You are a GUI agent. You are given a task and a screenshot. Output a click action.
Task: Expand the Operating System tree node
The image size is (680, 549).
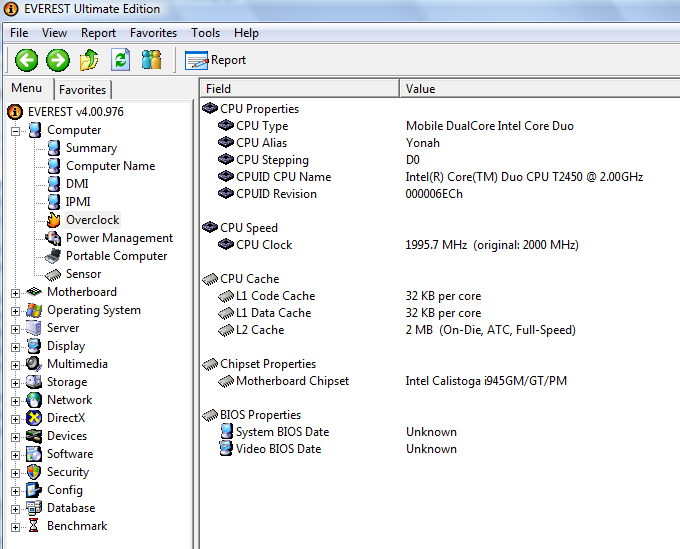coord(15,311)
